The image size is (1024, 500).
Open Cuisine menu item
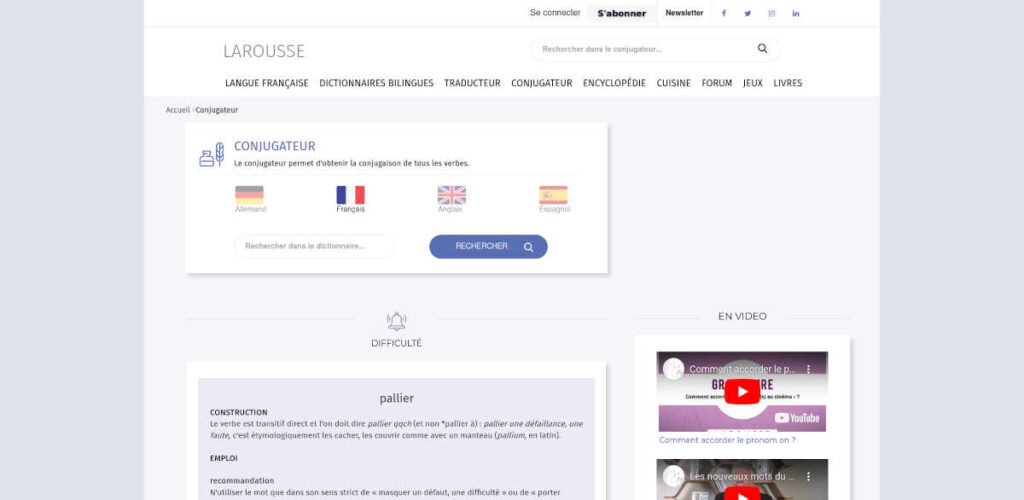pos(673,83)
